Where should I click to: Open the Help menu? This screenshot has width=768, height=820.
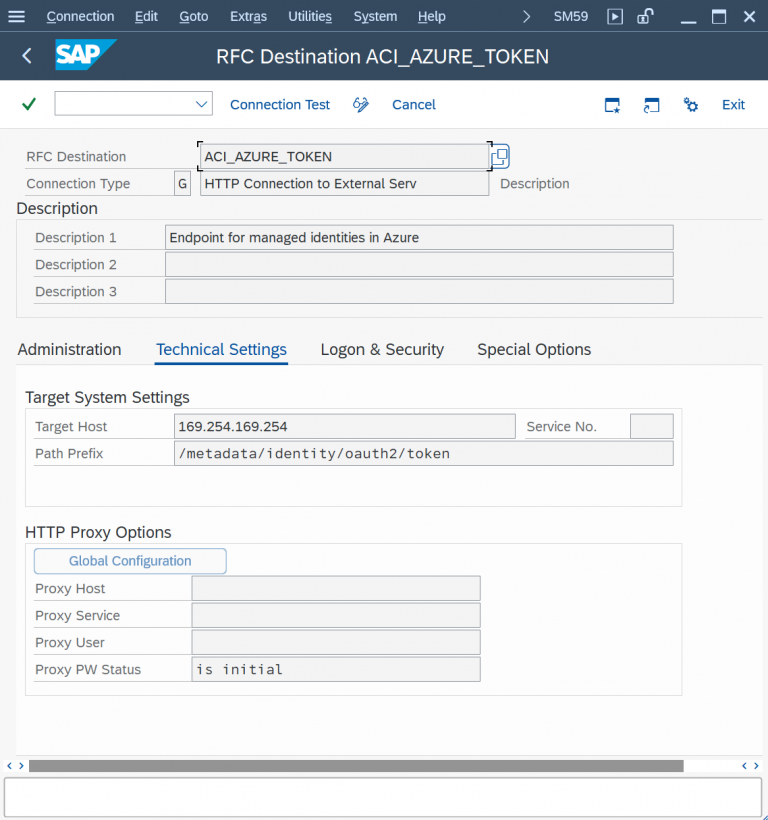click(432, 17)
